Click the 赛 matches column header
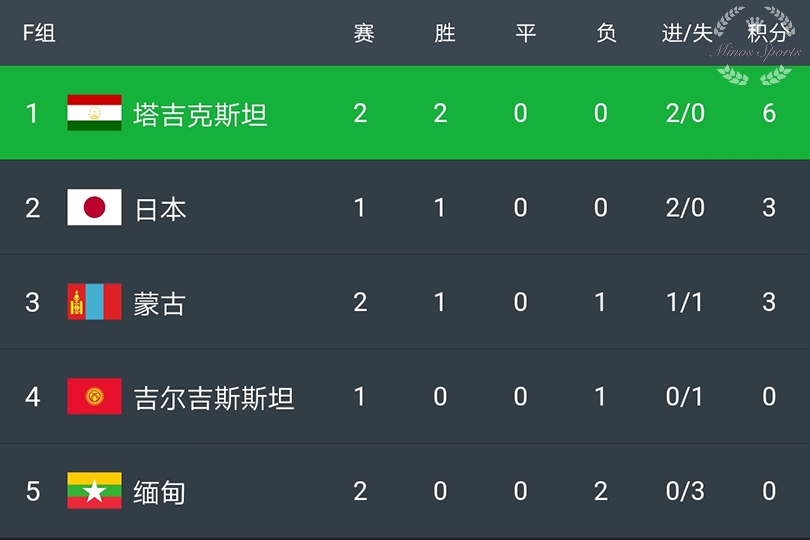810x540 pixels. [363, 33]
